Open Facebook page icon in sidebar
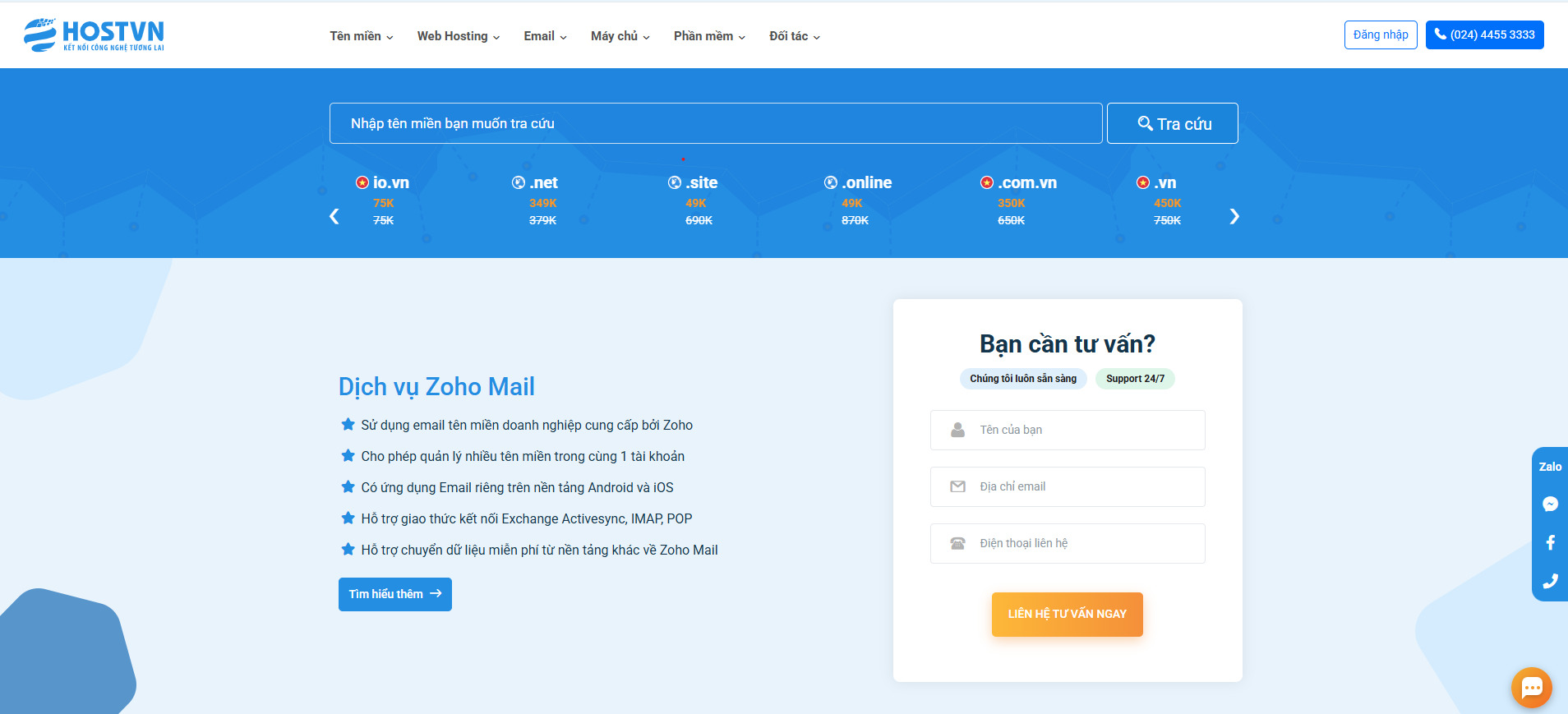This screenshot has width=1568, height=714. coord(1550,542)
